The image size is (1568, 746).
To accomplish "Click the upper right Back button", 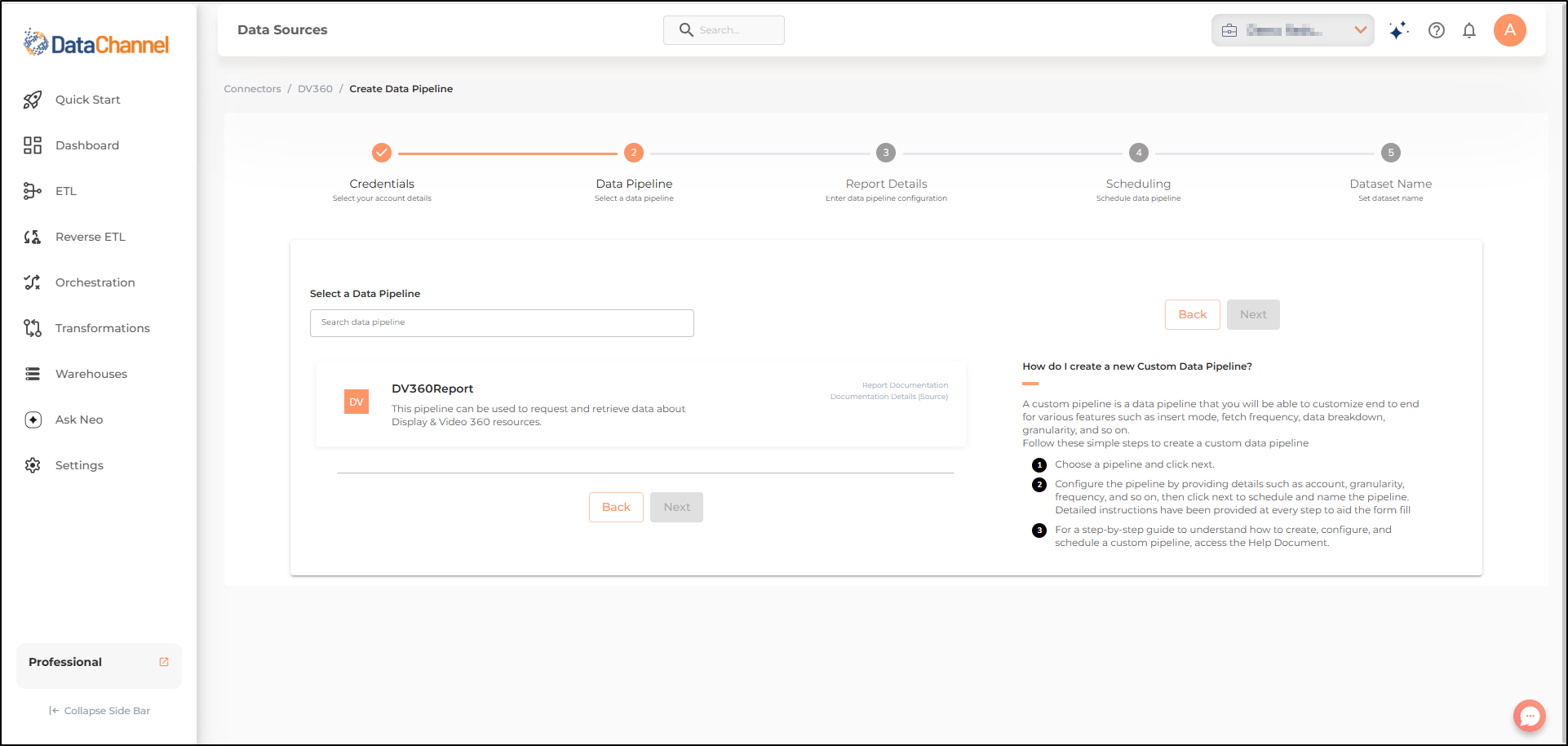I will pyautogui.click(x=1193, y=314).
